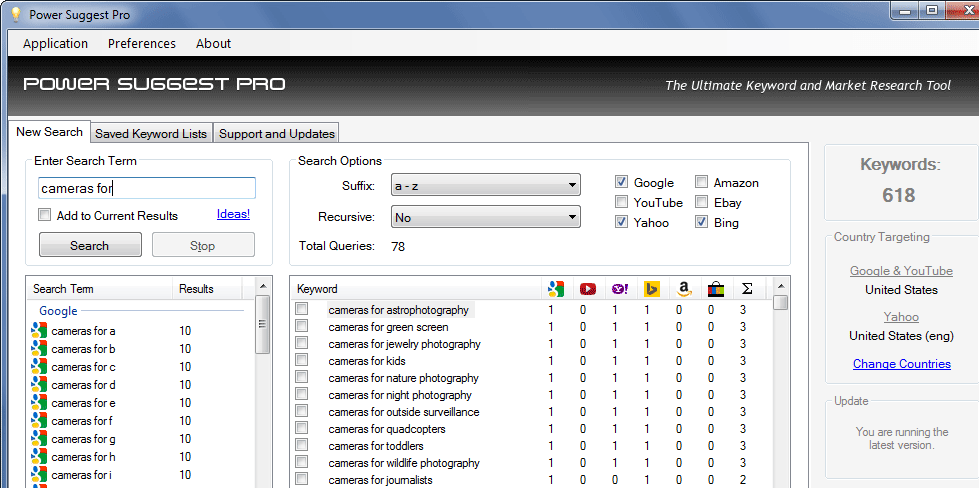Open the Application menu
Screen dimensions: 979x488
tap(56, 44)
